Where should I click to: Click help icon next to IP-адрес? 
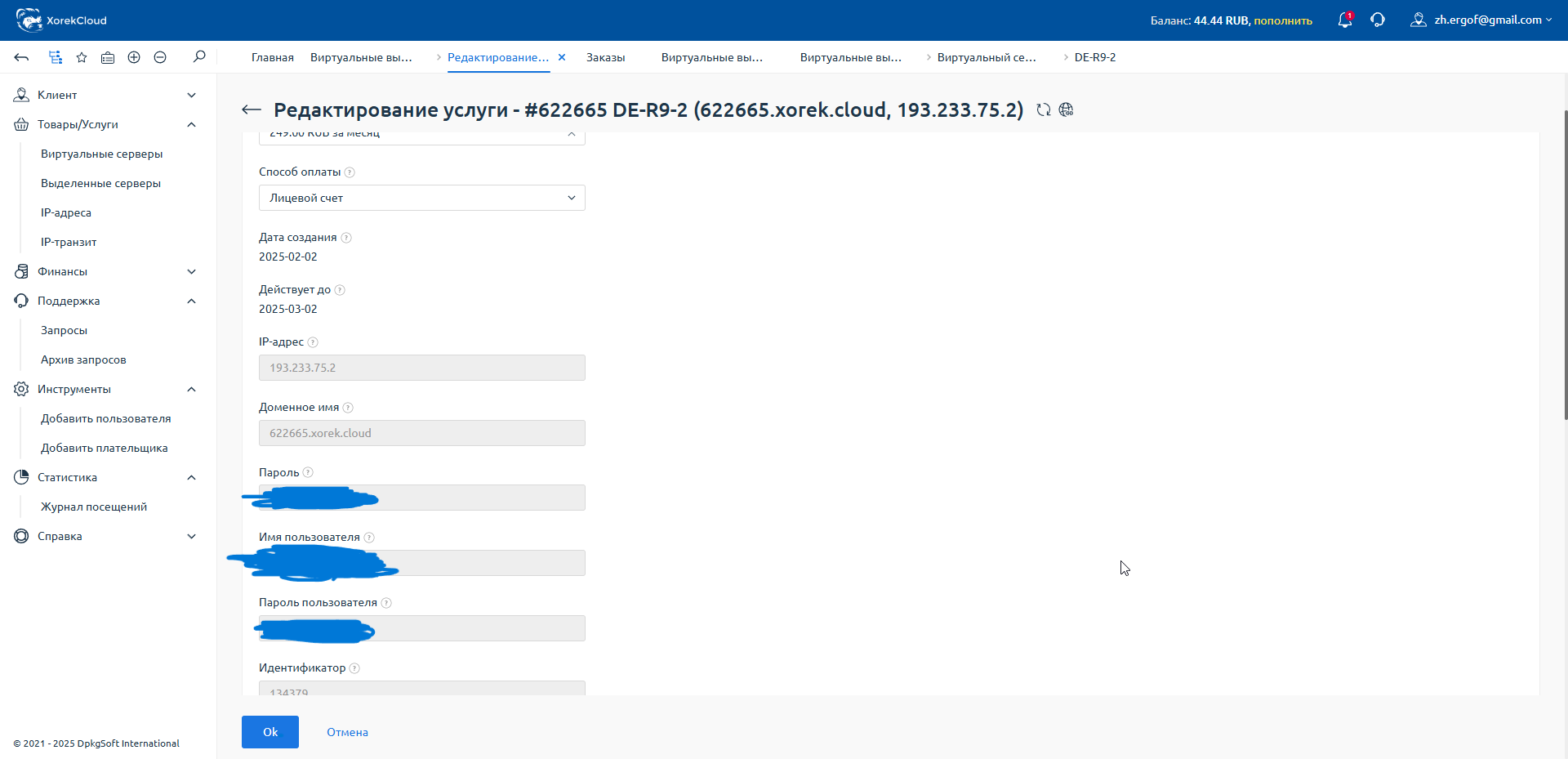pyautogui.click(x=313, y=342)
